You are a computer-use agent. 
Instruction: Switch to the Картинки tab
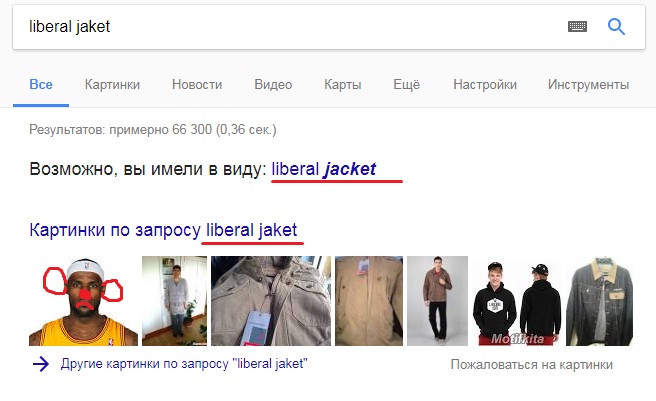[112, 85]
